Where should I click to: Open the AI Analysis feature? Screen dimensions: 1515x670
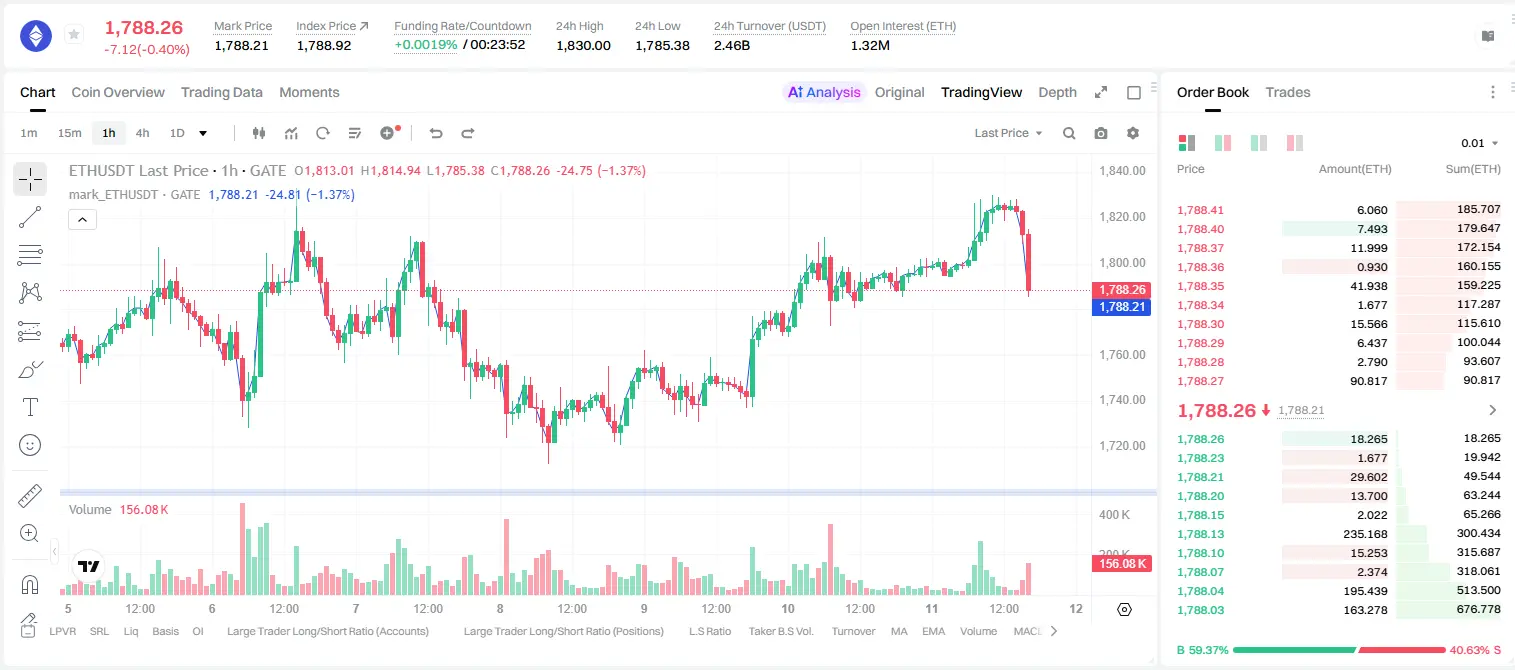pos(824,92)
